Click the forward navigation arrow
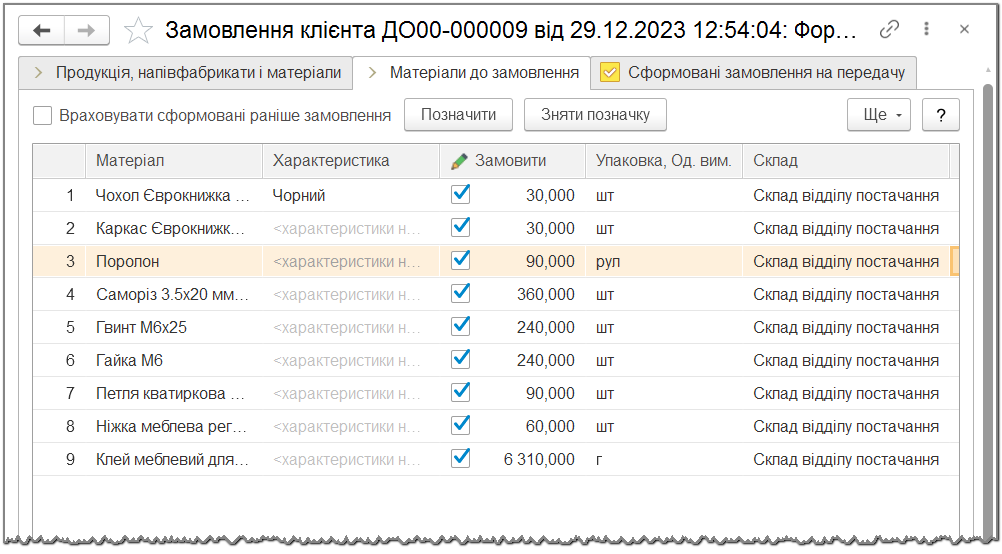 (86, 30)
